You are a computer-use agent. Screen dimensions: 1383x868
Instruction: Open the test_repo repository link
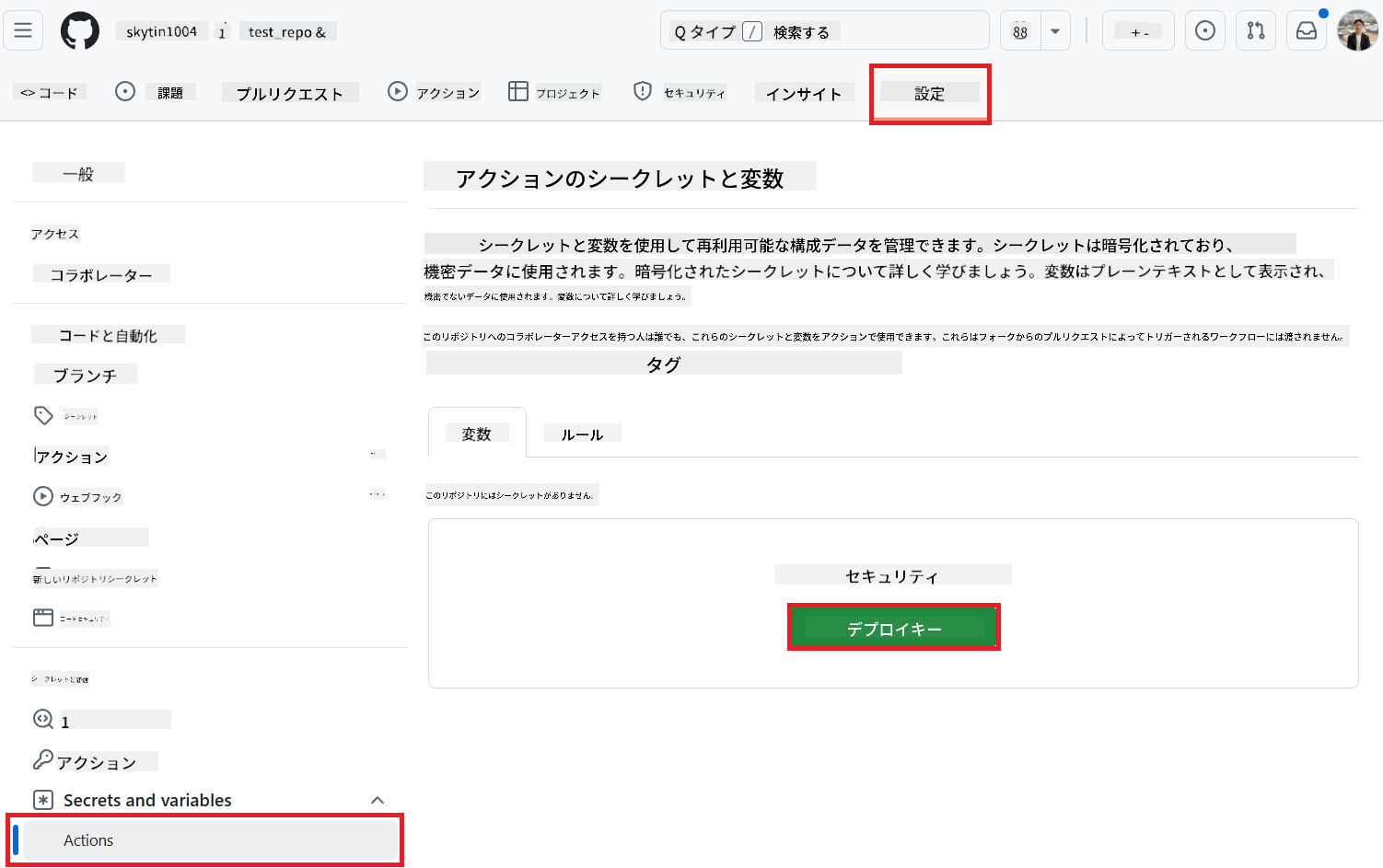(287, 31)
